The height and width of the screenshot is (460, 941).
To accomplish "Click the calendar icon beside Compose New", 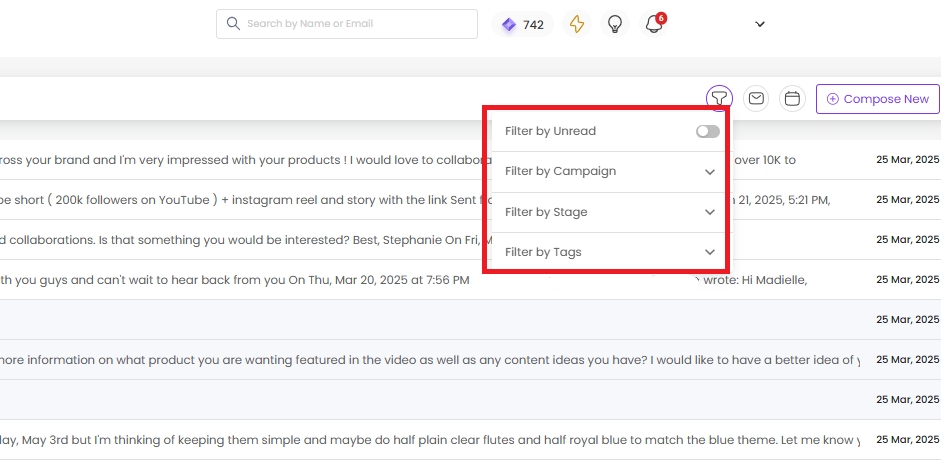I will point(793,98).
